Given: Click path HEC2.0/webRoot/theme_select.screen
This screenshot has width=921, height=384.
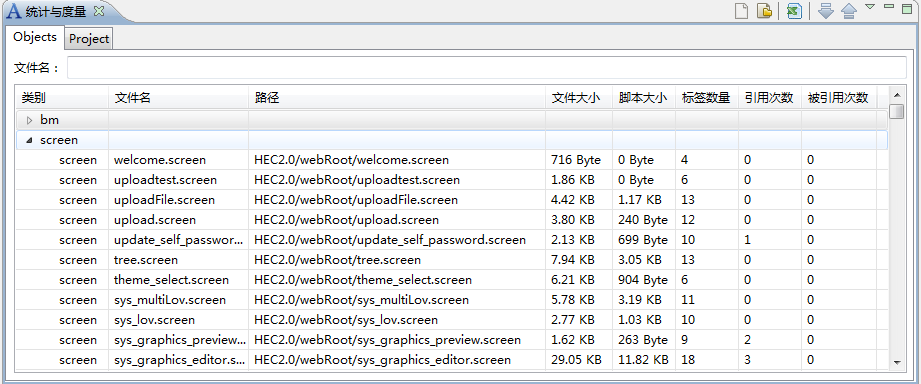Looking at the screenshot, I should pyautogui.click(x=362, y=279).
